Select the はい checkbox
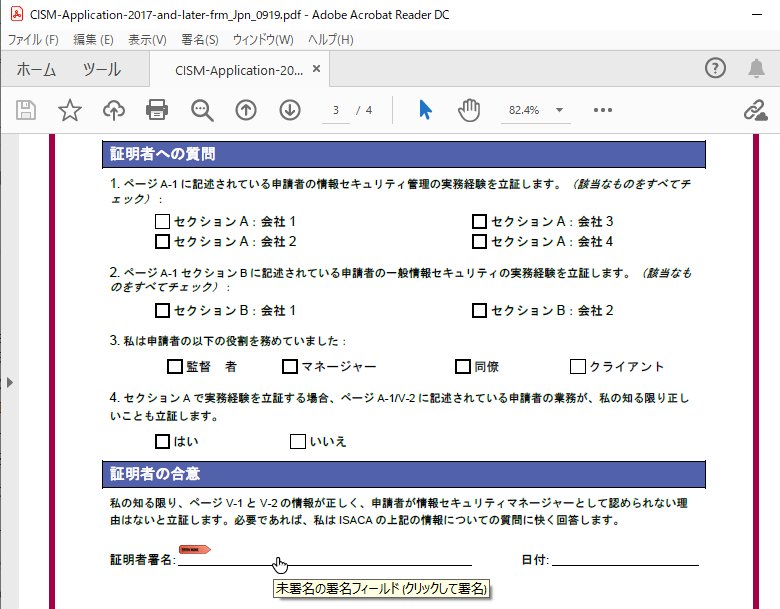780x609 pixels. point(163,441)
